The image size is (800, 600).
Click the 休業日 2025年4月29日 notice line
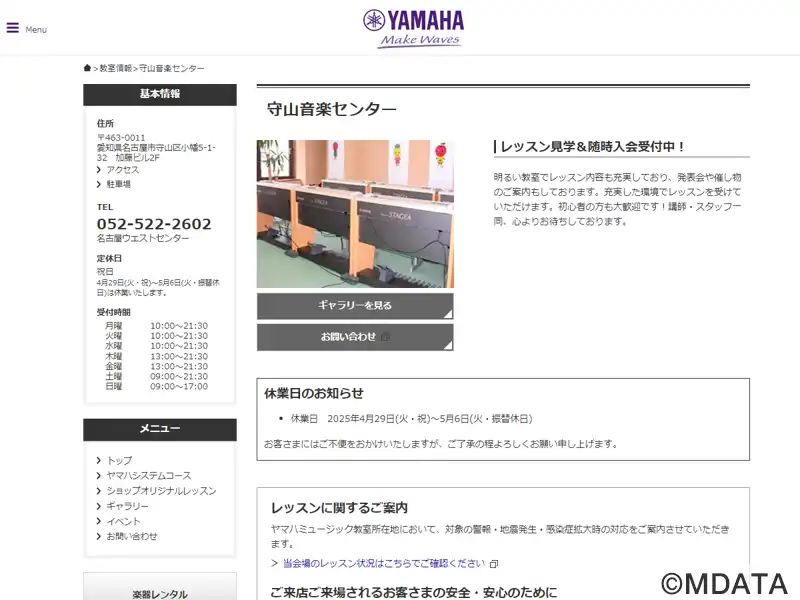point(411,419)
